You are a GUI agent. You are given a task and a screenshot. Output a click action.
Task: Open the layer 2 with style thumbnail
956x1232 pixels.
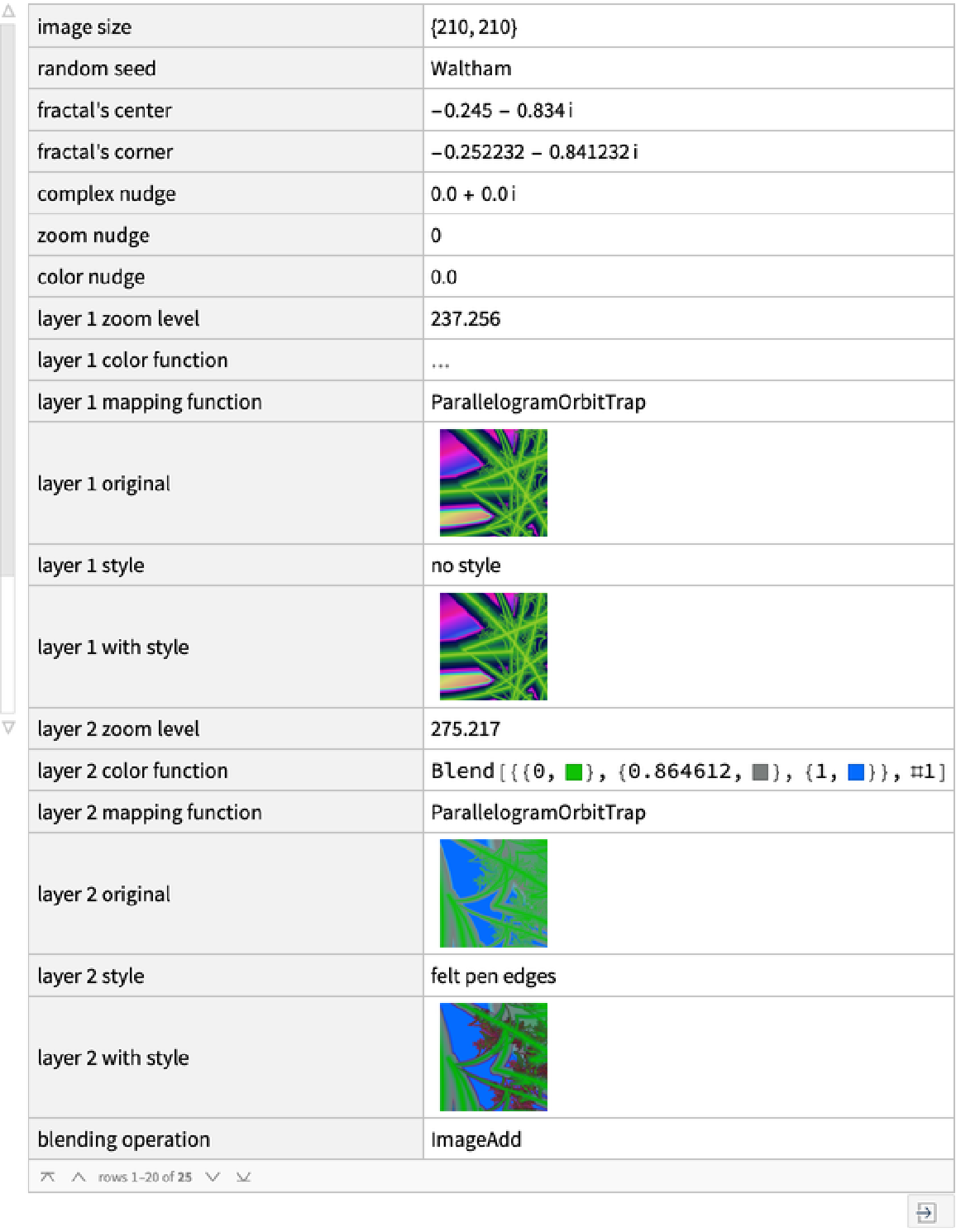click(494, 1057)
